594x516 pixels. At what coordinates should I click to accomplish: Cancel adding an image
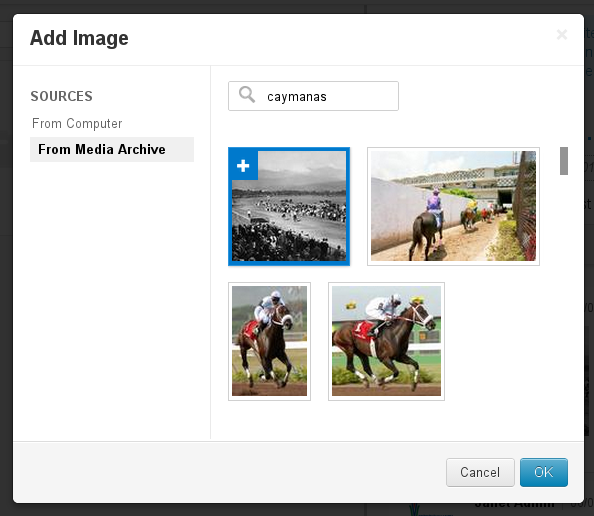tap(480, 472)
